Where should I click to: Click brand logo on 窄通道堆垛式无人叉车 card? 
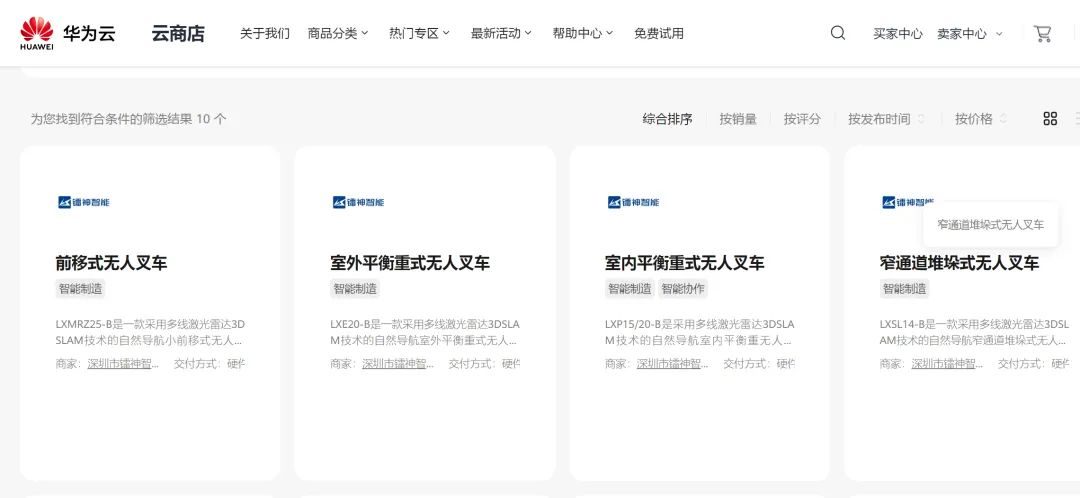(907, 202)
